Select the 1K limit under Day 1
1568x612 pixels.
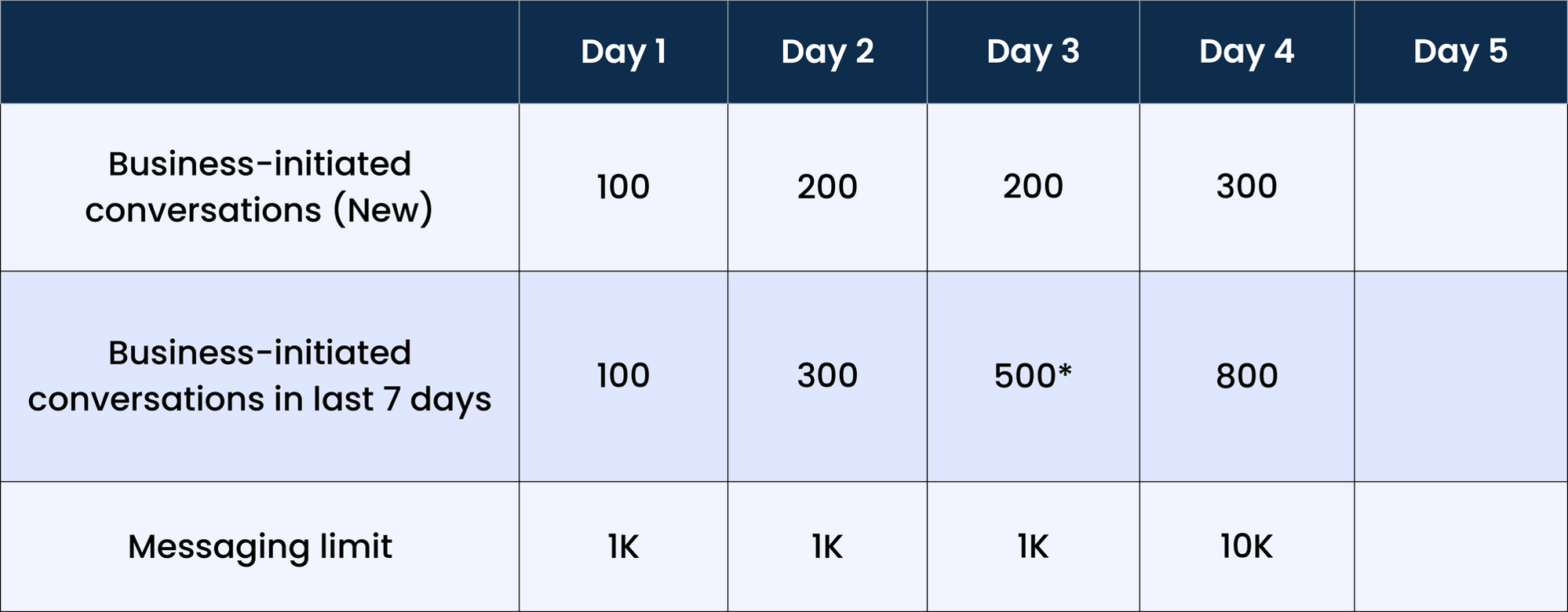(x=623, y=547)
